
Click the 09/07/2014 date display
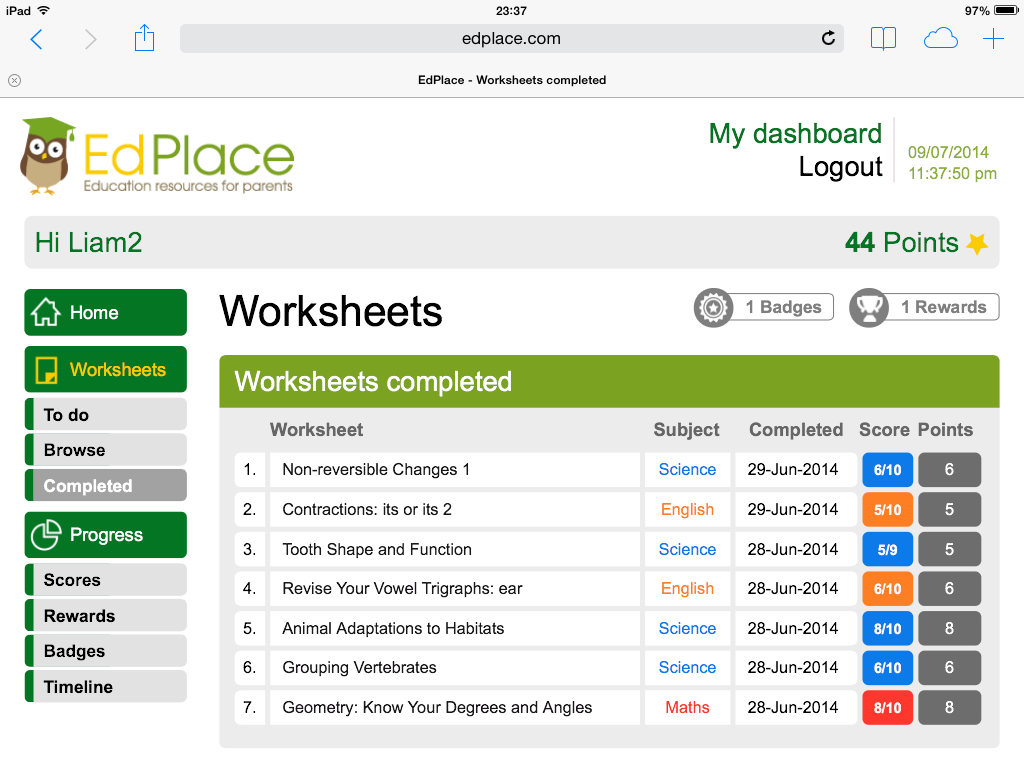tap(948, 153)
